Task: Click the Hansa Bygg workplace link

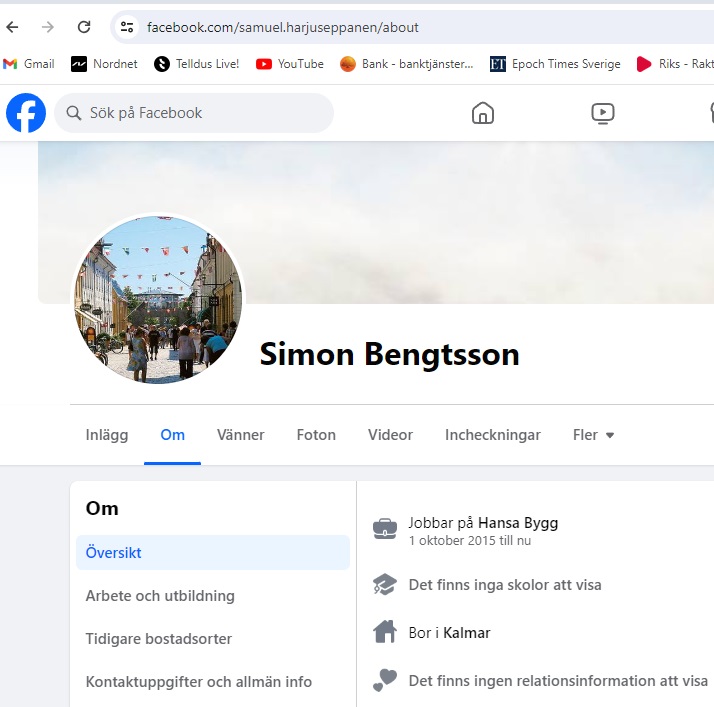Action: (x=518, y=522)
